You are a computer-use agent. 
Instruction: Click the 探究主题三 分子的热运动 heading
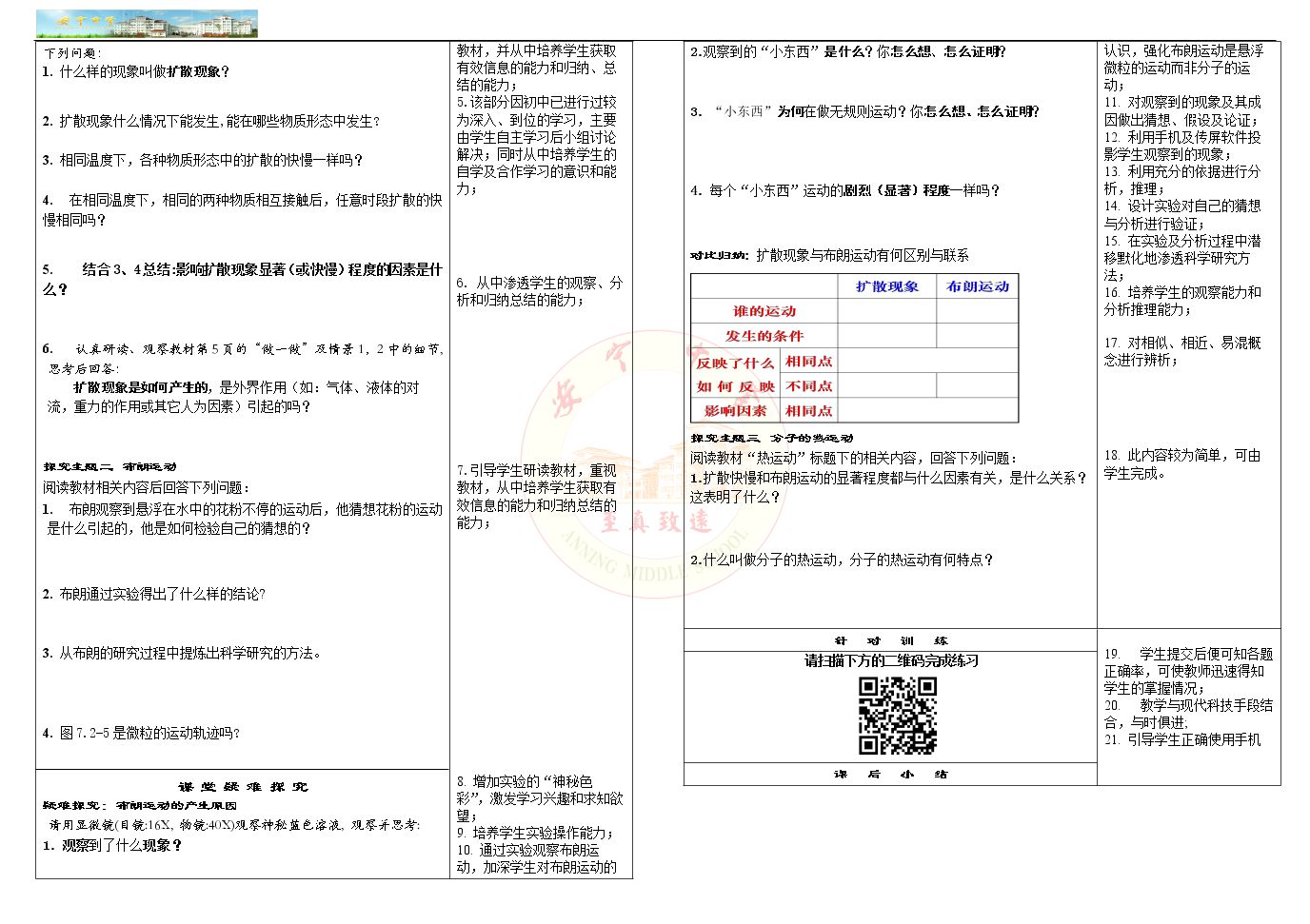point(772,439)
